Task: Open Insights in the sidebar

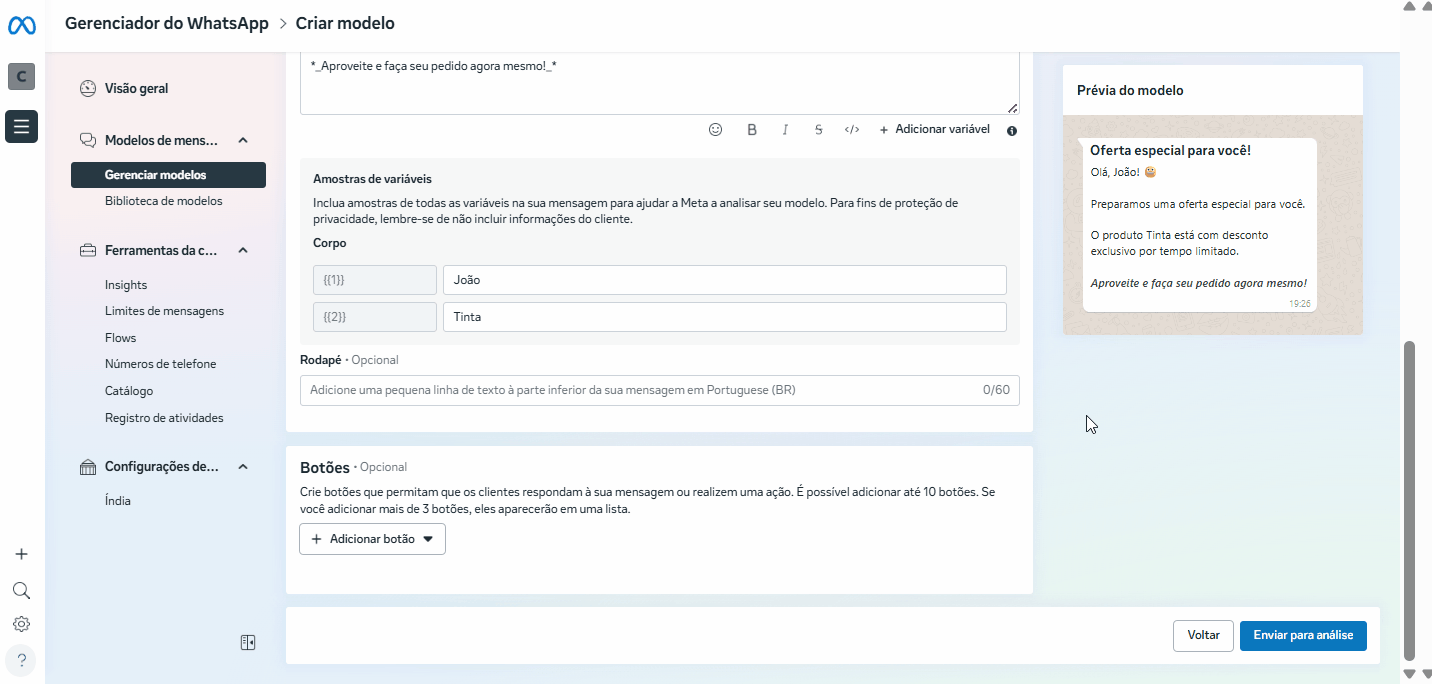Action: click(126, 285)
